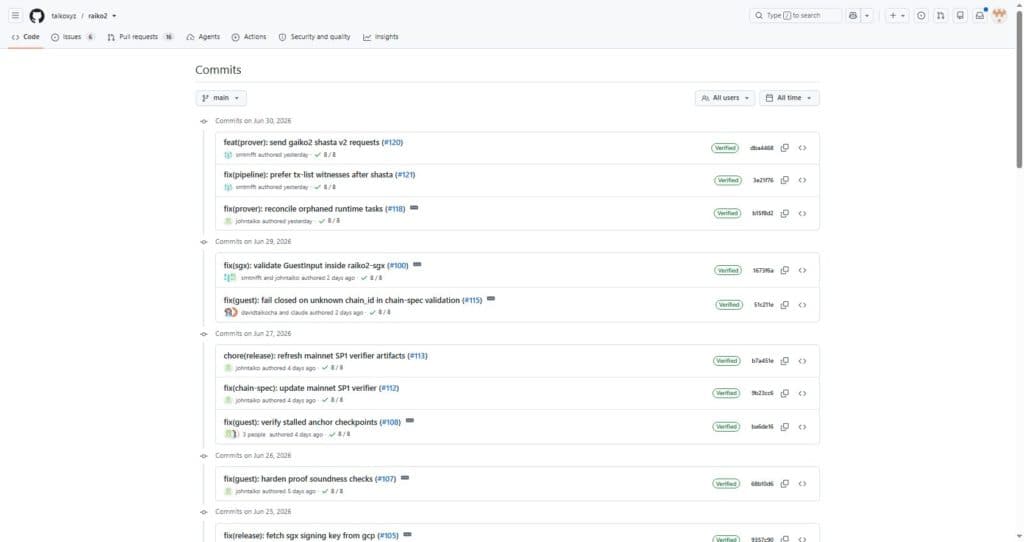The height and width of the screenshot is (542, 1024).
Task: Browse code at verify stalled anchor checkpoints commit
Action: (x=802, y=427)
